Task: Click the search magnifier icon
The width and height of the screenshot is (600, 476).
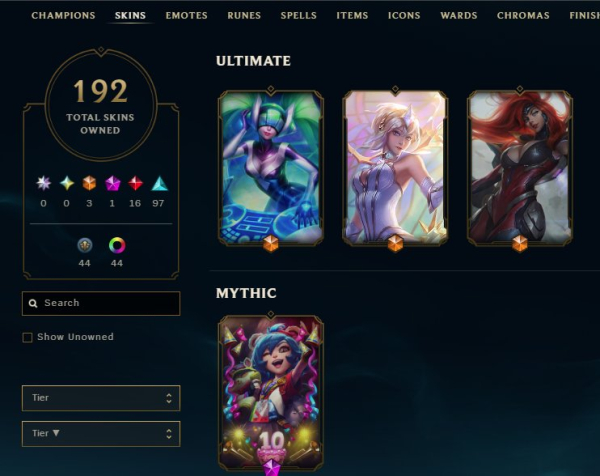Action: (x=33, y=303)
